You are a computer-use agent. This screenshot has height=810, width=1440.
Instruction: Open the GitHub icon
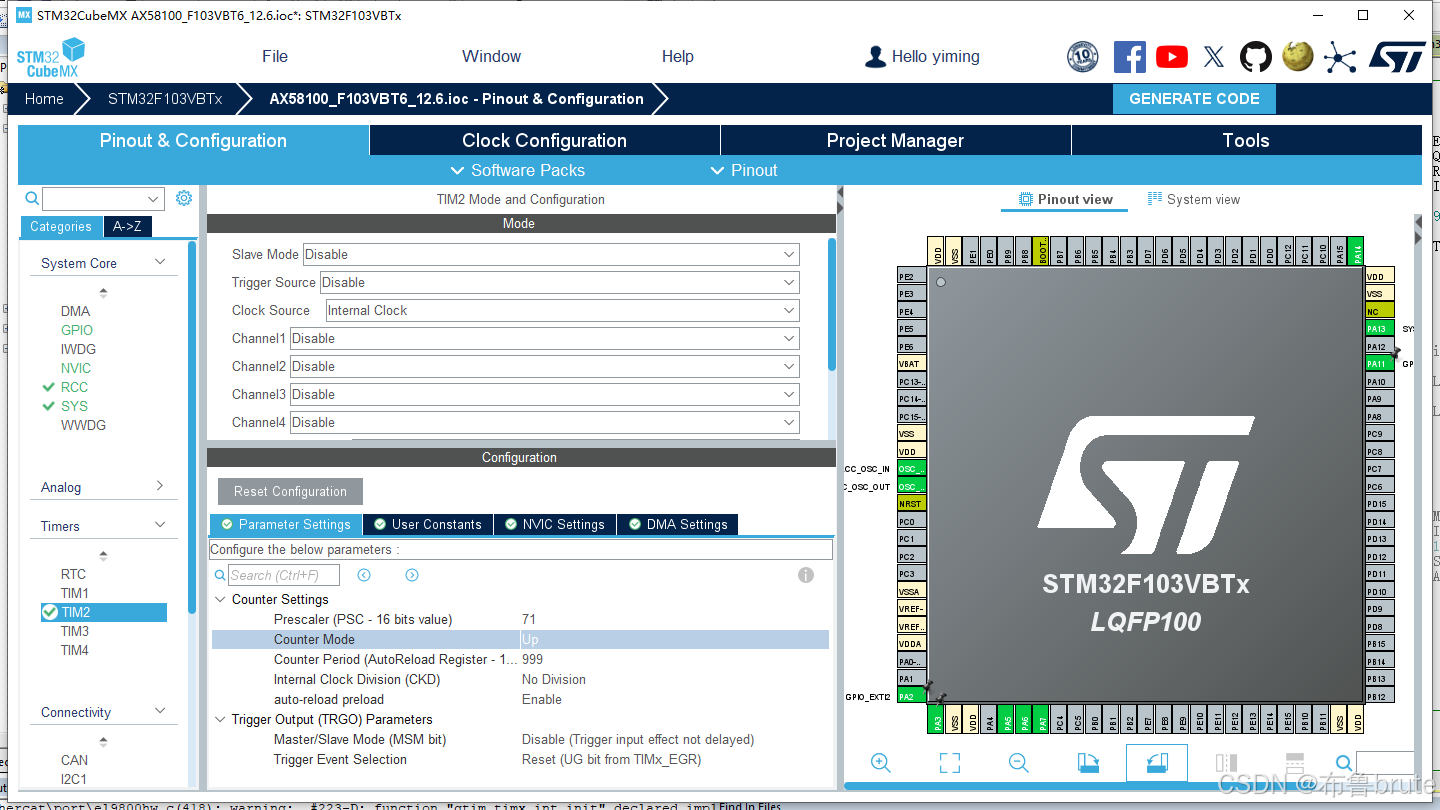coord(1256,57)
